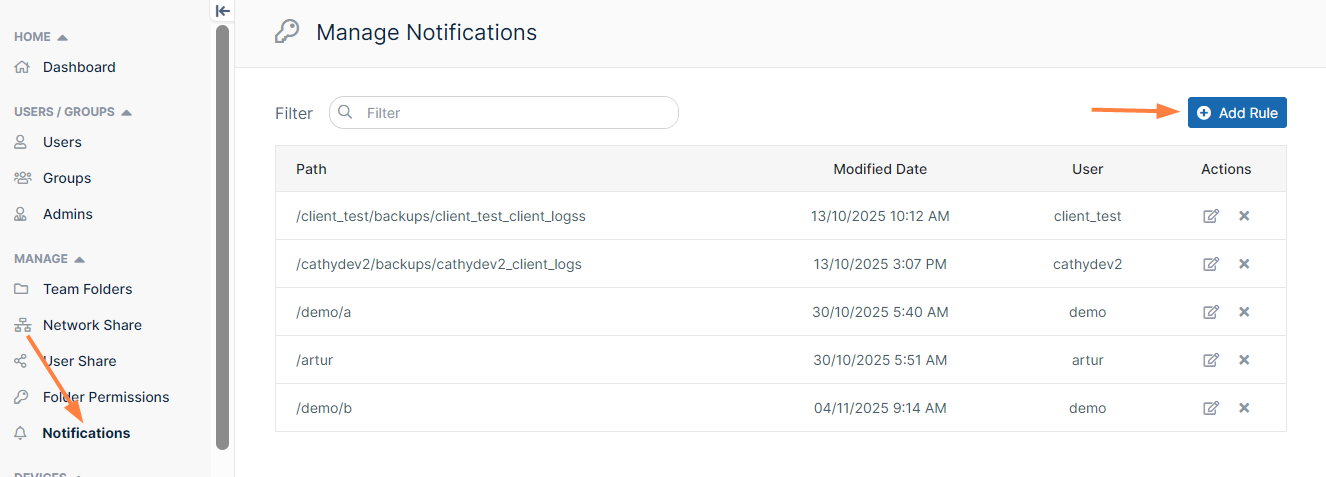Navigate to Folder Permissions

point(106,397)
